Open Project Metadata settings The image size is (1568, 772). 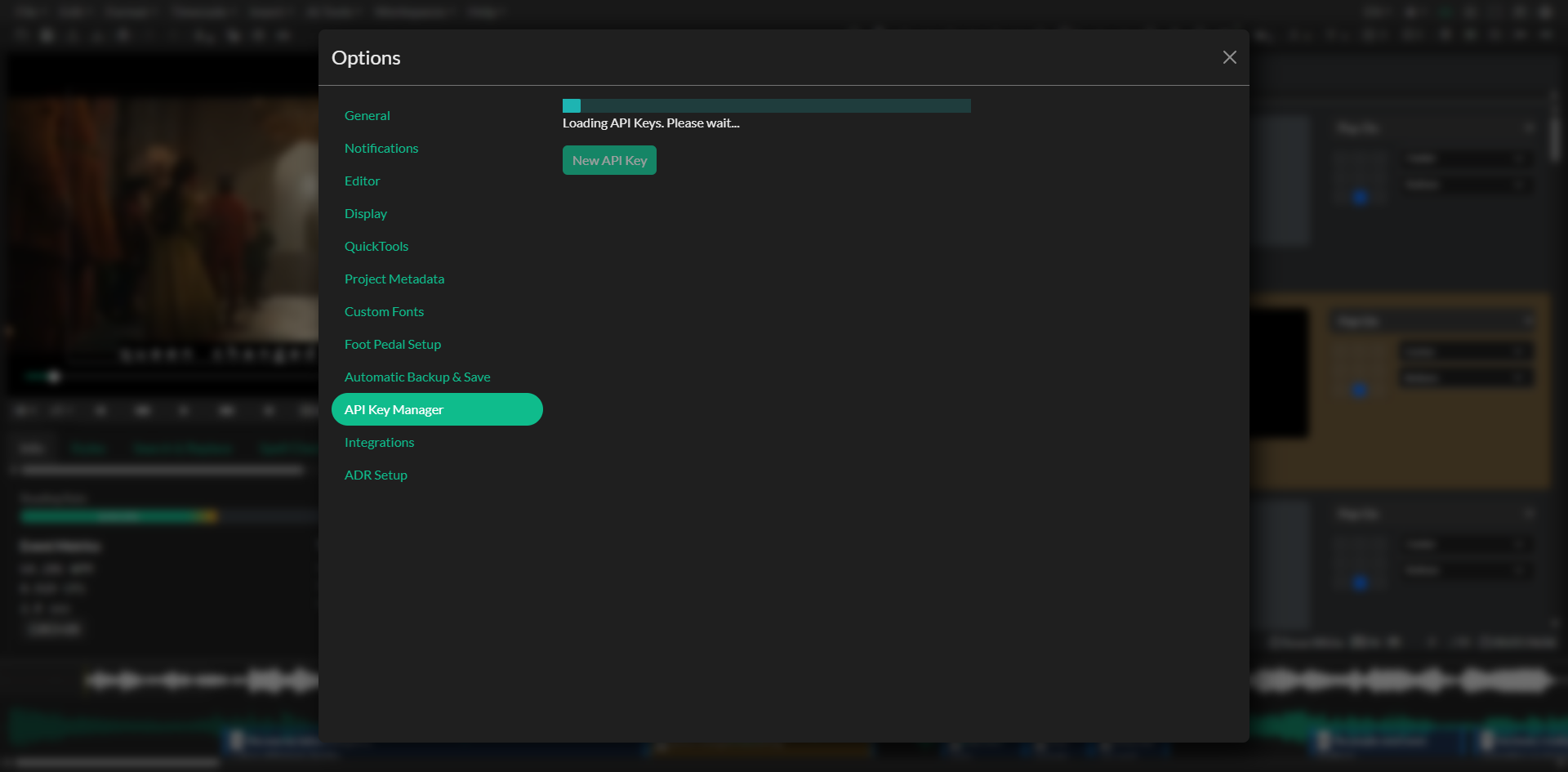point(437,279)
